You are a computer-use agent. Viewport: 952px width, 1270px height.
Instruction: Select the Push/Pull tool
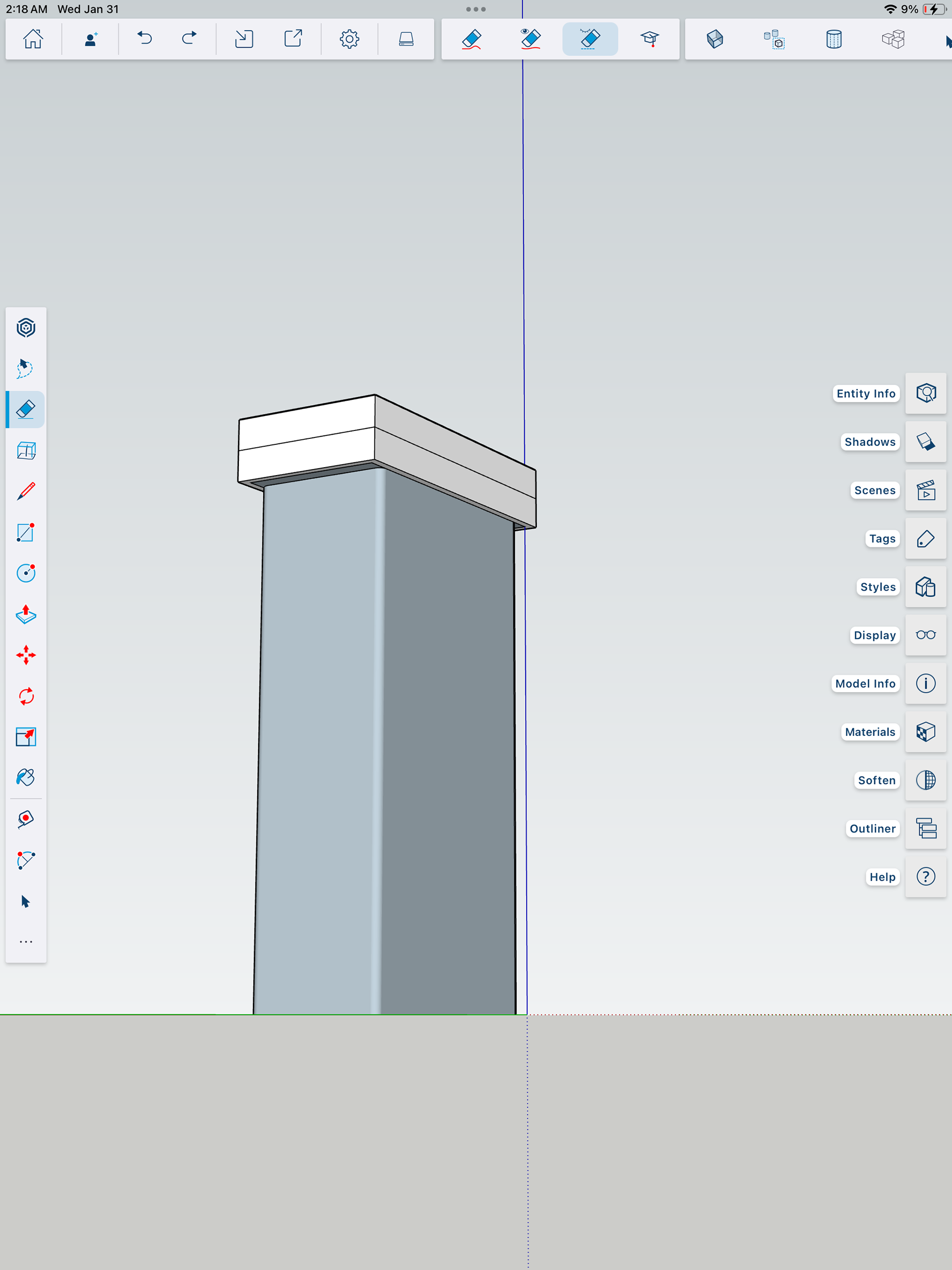pyautogui.click(x=26, y=614)
